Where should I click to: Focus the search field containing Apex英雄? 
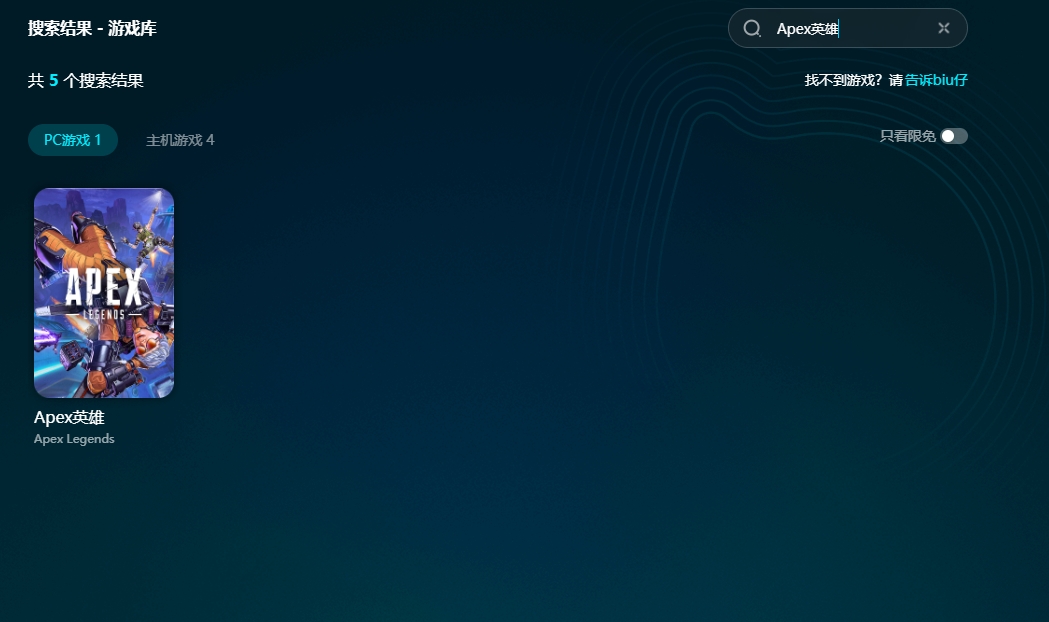tap(848, 28)
